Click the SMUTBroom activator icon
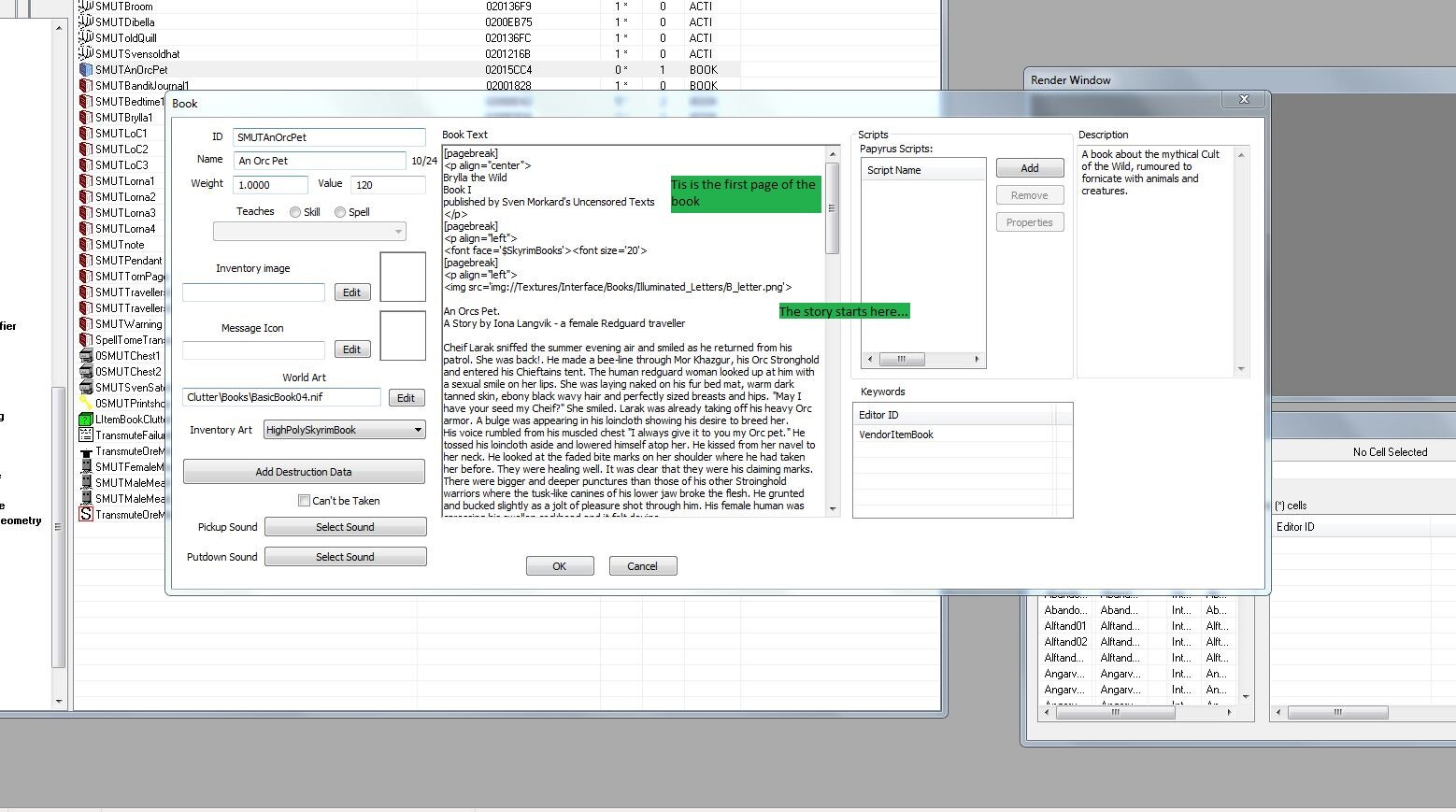The width and height of the screenshot is (1456, 812). [86, 6]
